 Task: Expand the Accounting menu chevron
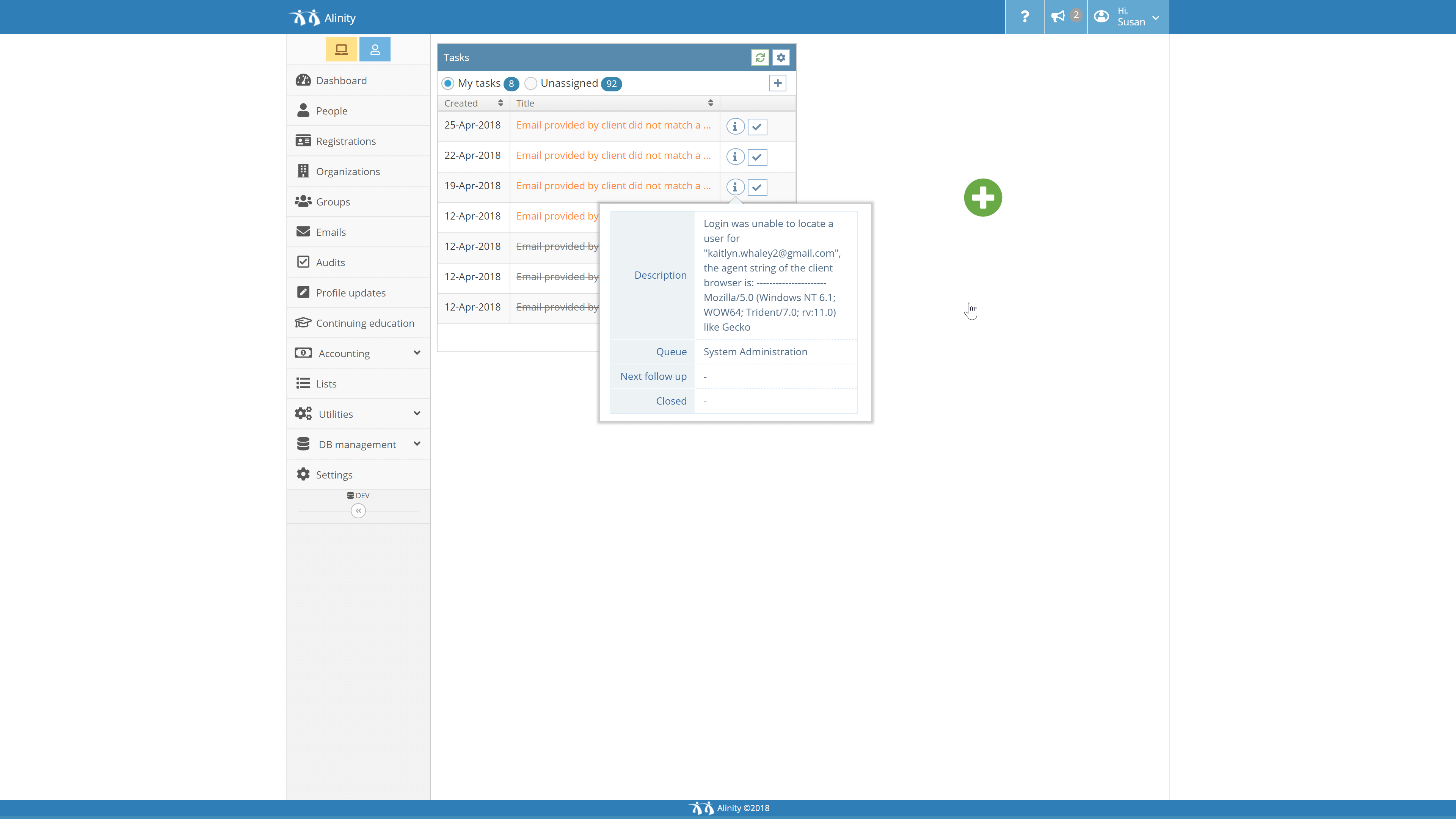tap(417, 353)
